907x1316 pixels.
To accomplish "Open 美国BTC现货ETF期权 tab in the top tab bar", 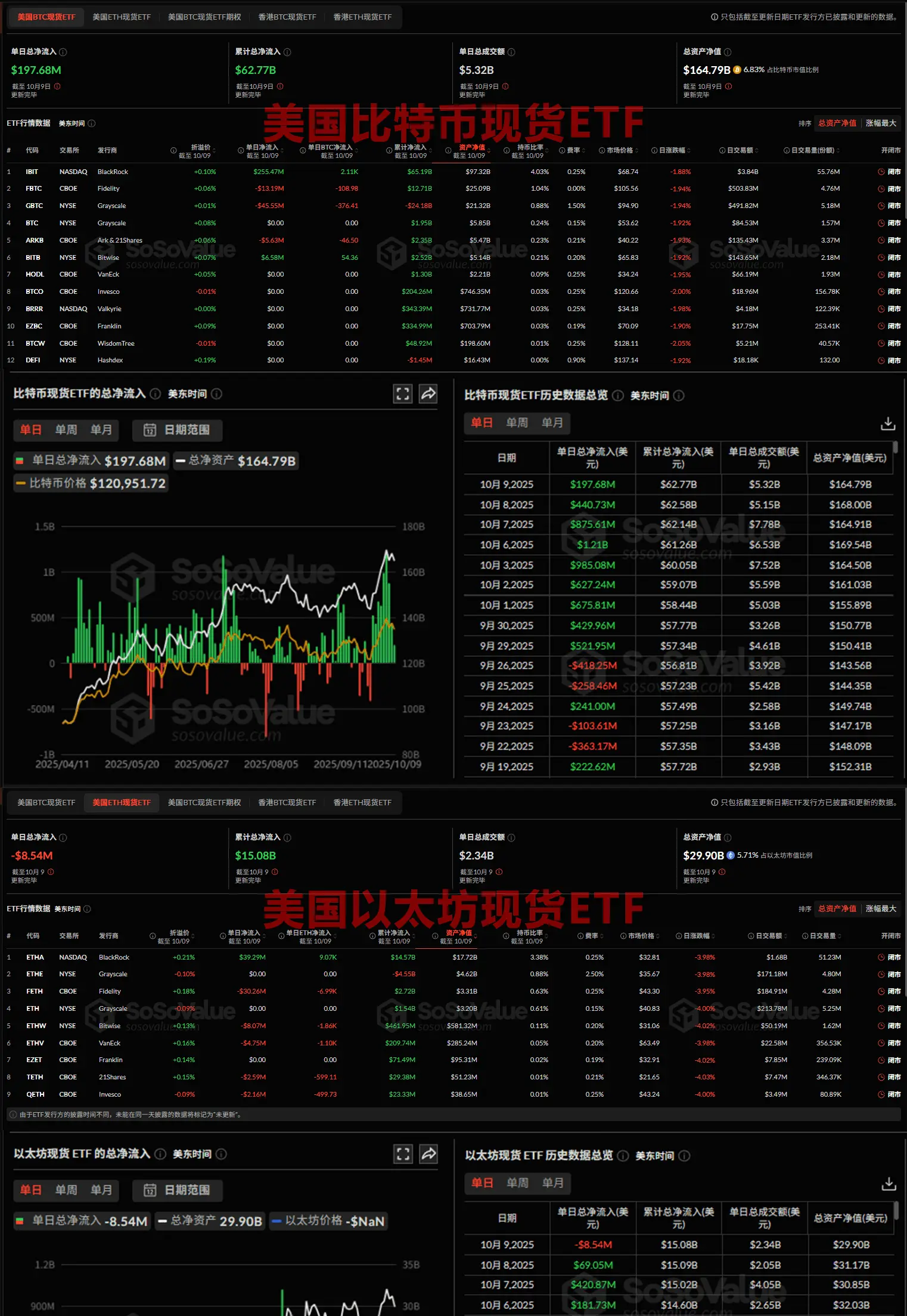I will tap(204, 17).
